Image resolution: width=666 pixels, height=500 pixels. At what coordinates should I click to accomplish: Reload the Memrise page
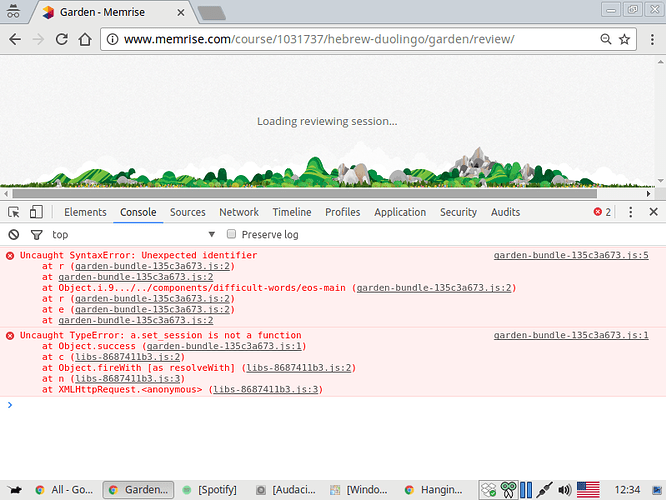(x=62, y=40)
